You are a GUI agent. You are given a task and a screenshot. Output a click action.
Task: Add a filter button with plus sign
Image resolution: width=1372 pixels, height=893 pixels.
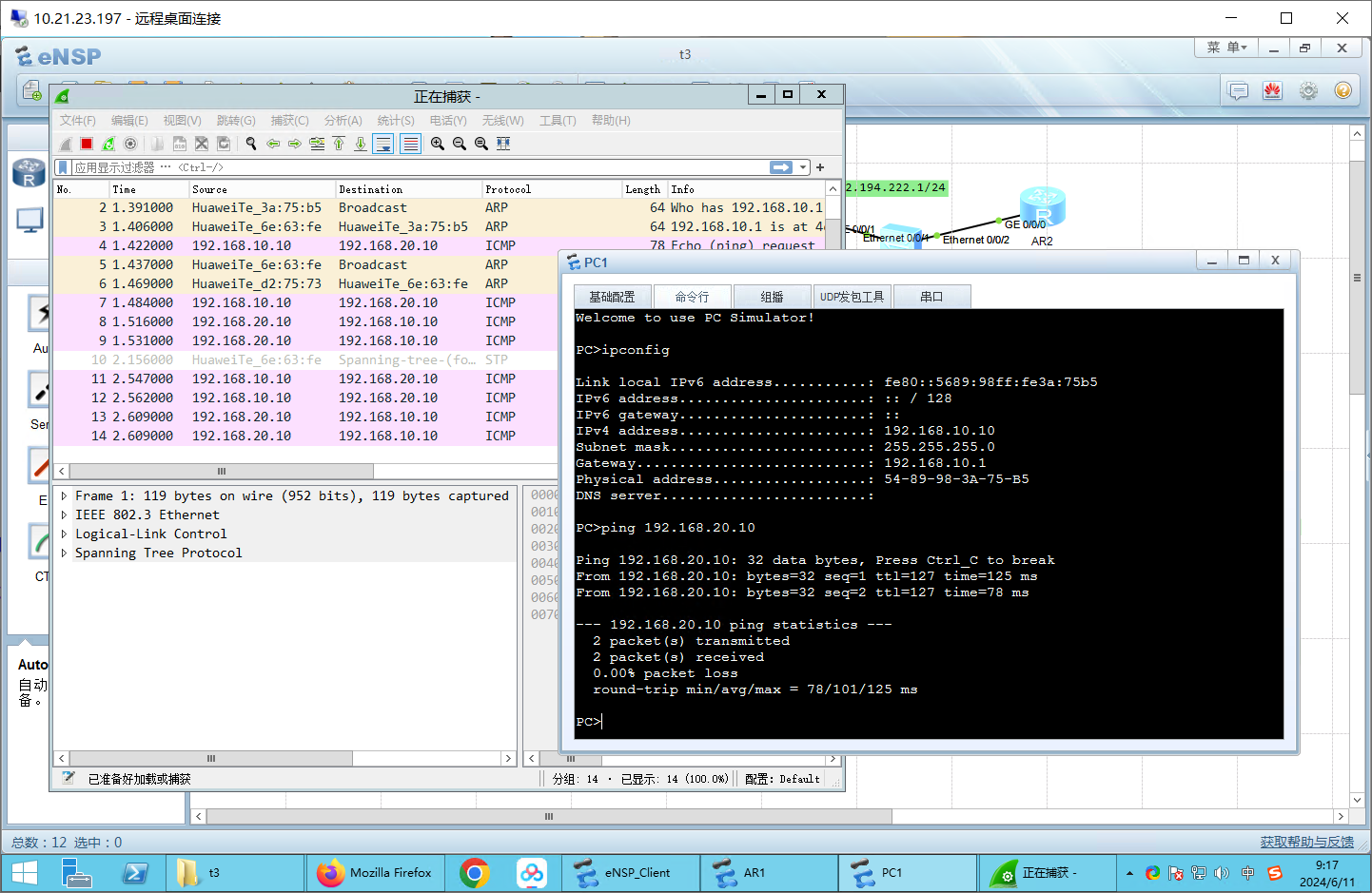coord(820,167)
